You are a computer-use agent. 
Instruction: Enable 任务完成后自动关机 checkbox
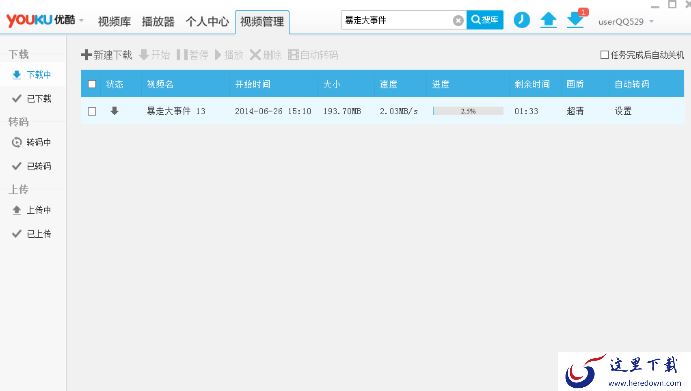(x=605, y=55)
